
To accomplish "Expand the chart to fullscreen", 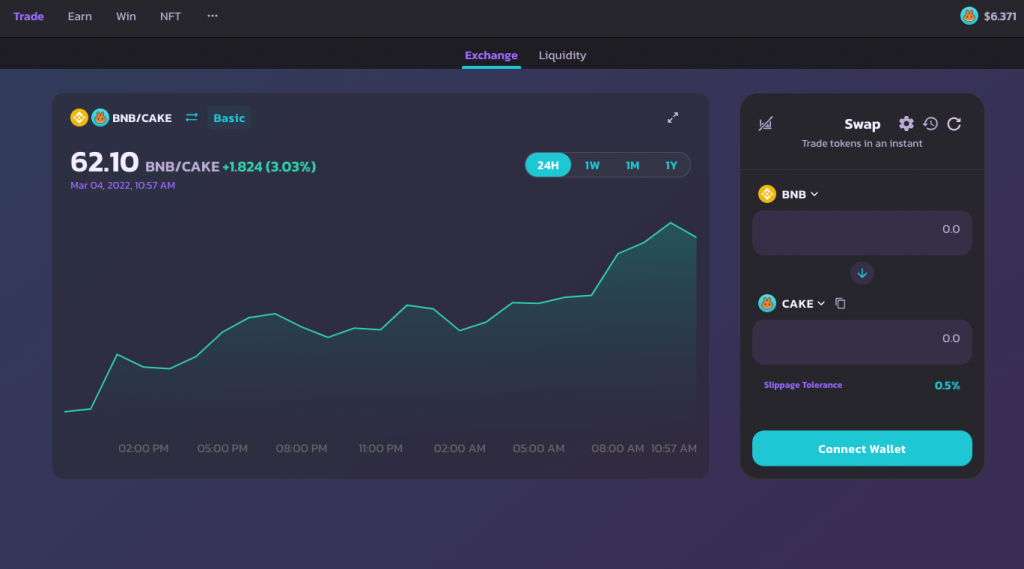I will [x=673, y=118].
